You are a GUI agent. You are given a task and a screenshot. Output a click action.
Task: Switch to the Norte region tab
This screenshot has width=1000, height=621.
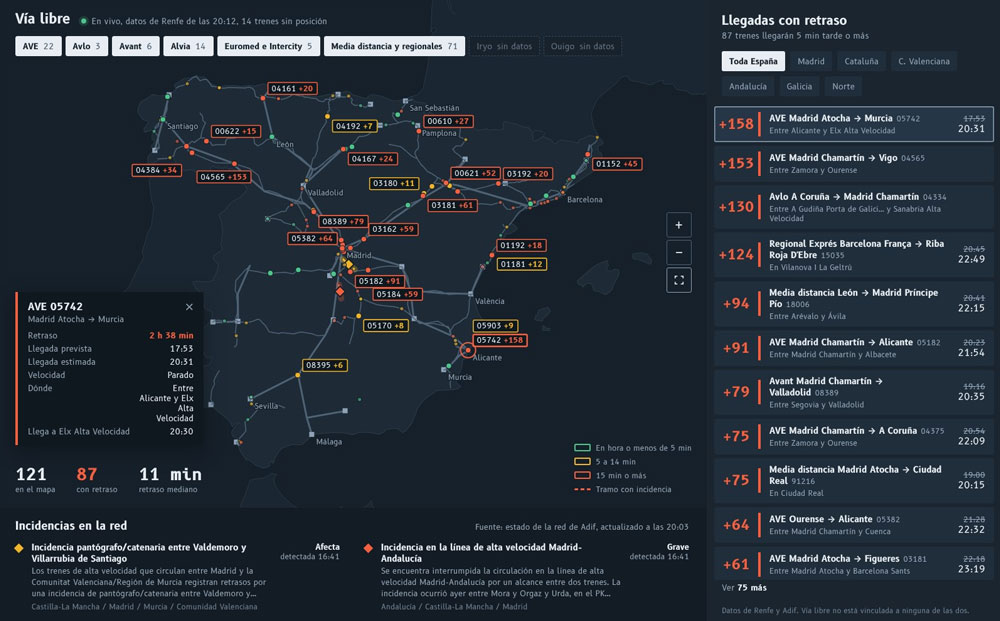843,86
